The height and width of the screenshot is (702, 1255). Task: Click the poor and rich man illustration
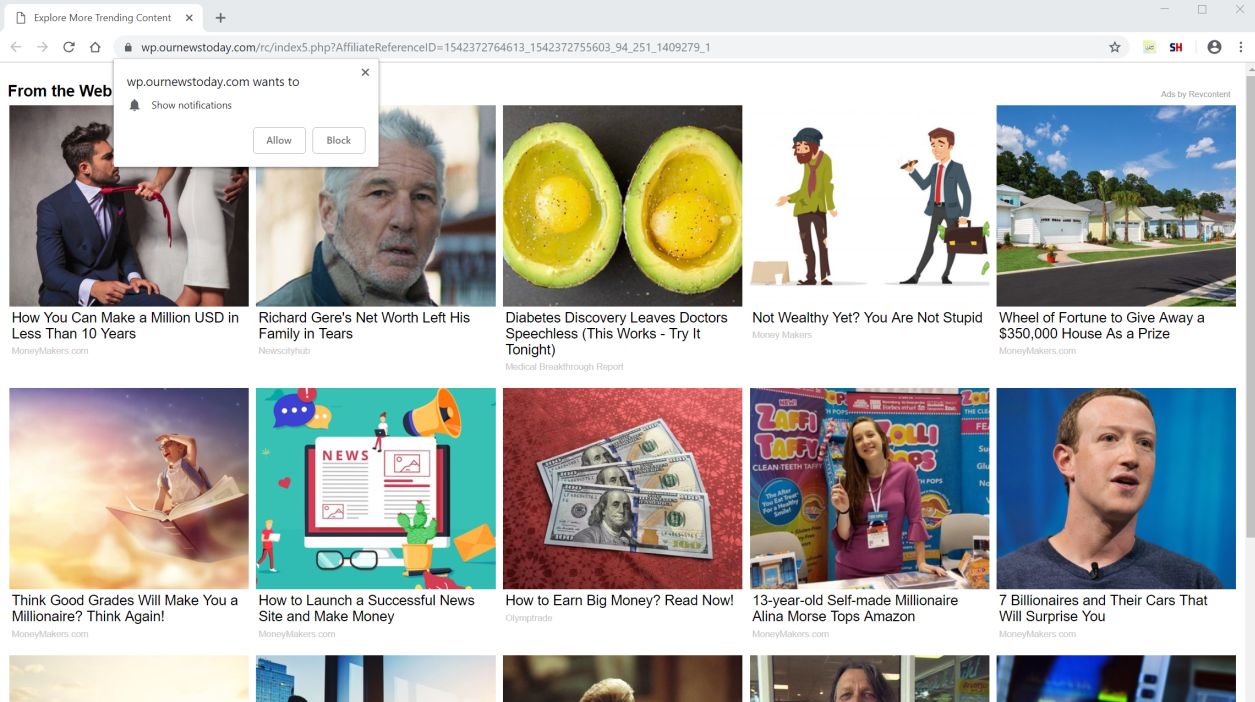[869, 205]
